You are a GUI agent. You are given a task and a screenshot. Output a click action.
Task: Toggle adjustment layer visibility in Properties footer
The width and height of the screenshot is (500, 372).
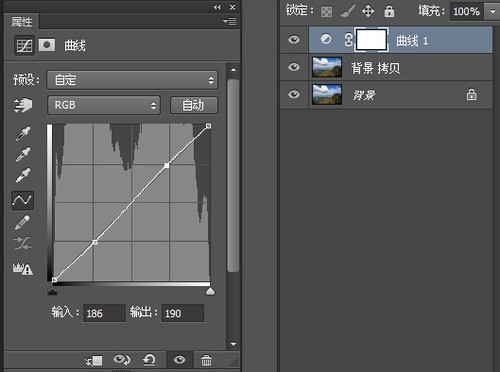click(x=179, y=360)
